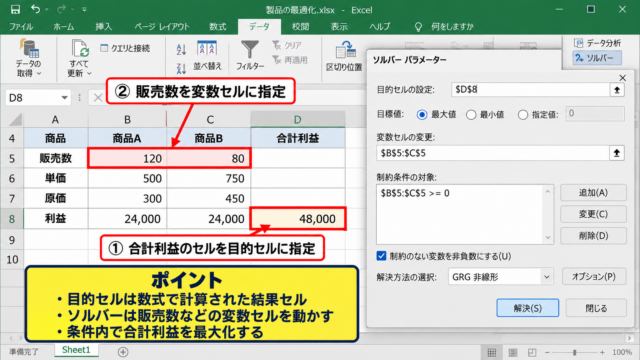640x360 pixels.
Task: Toggle the フィルター funnel icon
Action: [x=250, y=50]
